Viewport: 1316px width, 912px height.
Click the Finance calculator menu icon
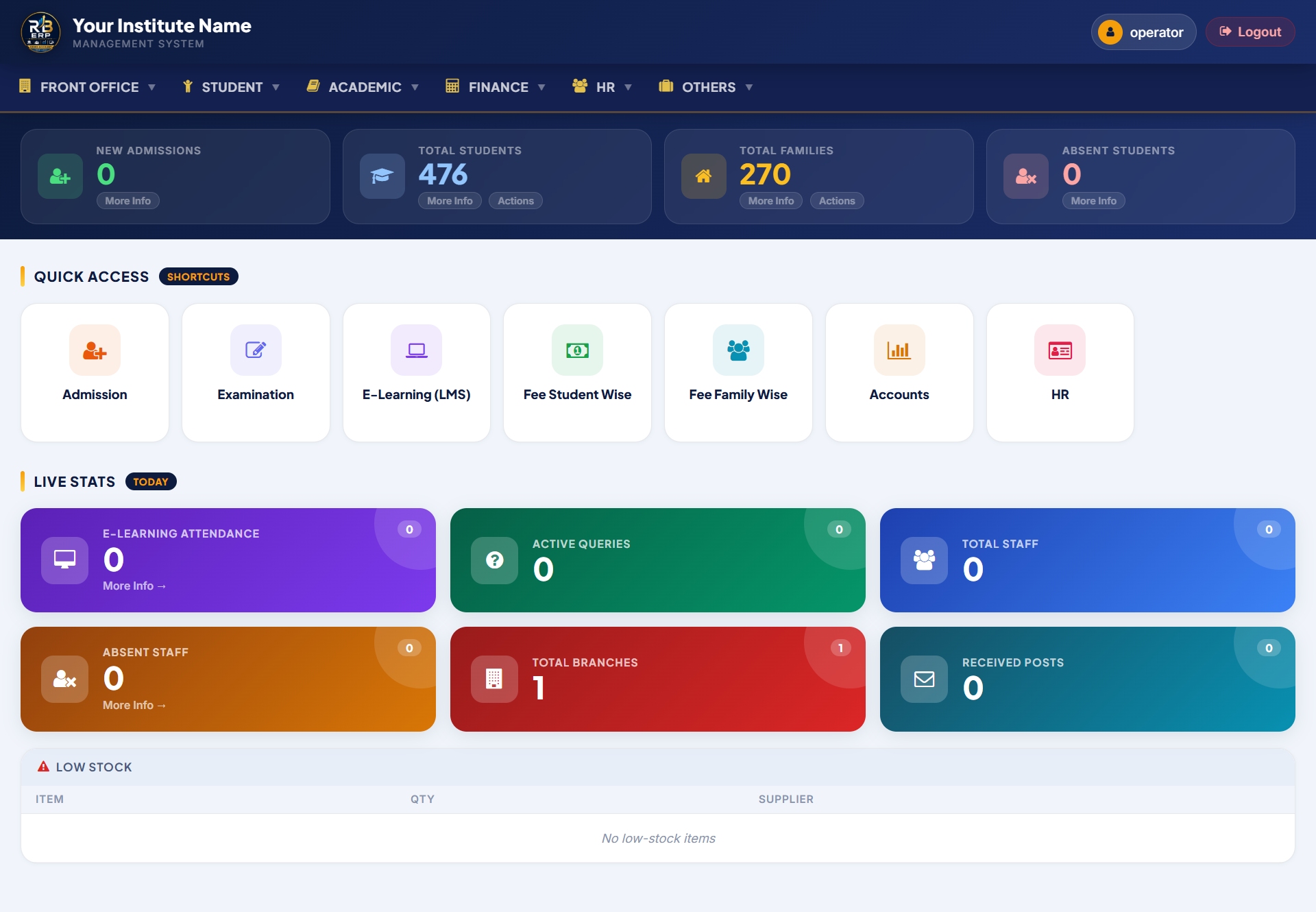coord(452,86)
